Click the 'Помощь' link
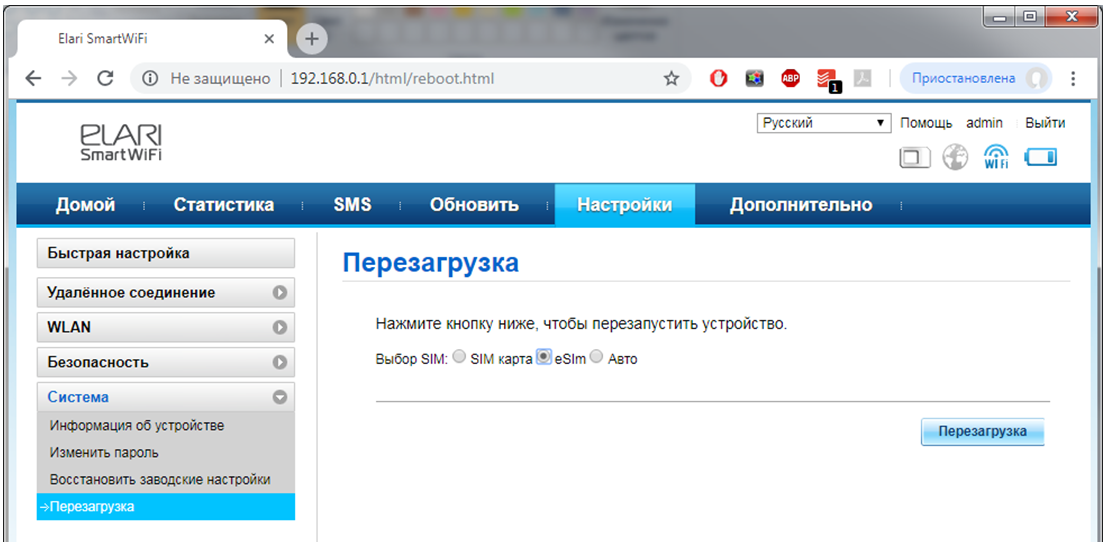Viewport: 1108px width, 542px height. (x=926, y=123)
